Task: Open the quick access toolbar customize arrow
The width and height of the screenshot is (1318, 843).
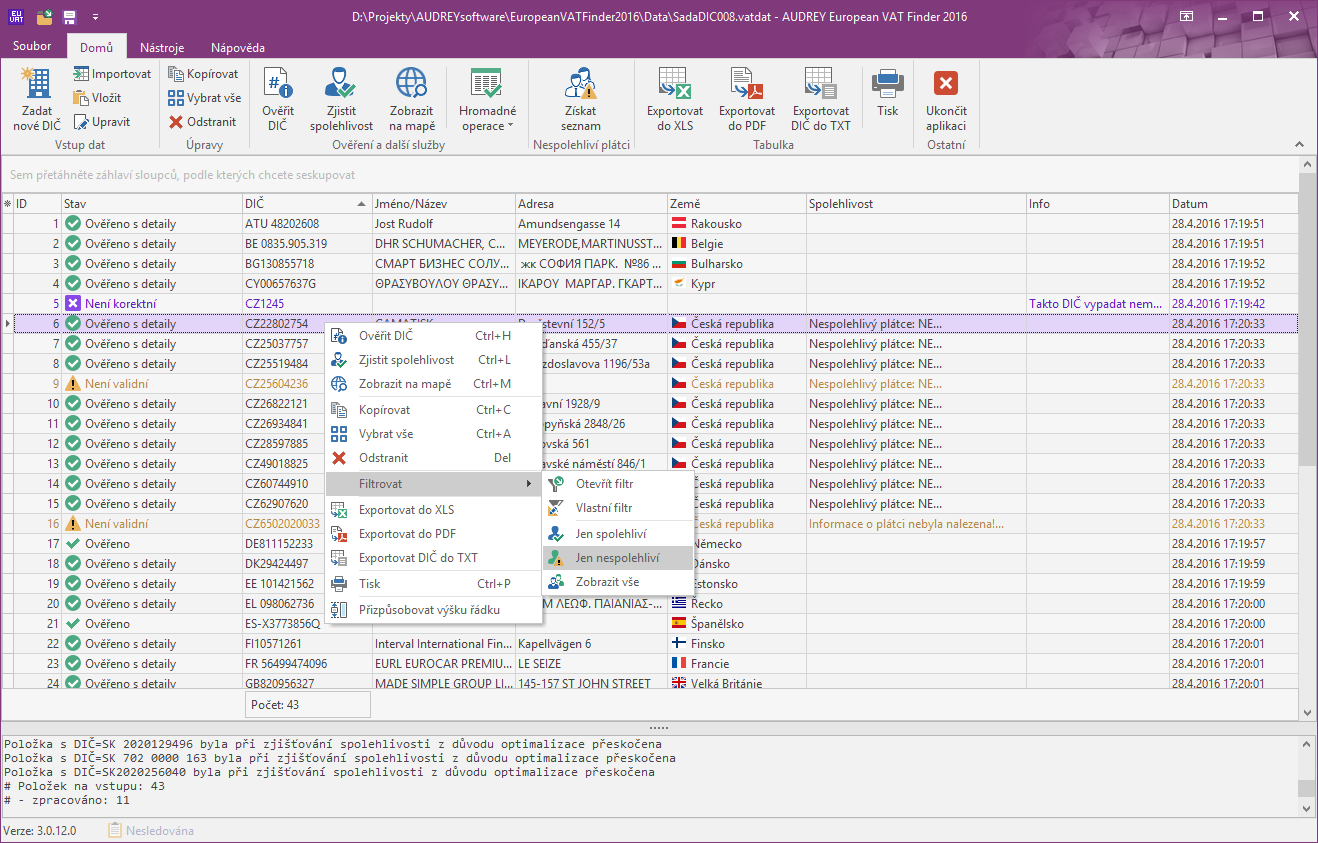Action: pos(95,17)
